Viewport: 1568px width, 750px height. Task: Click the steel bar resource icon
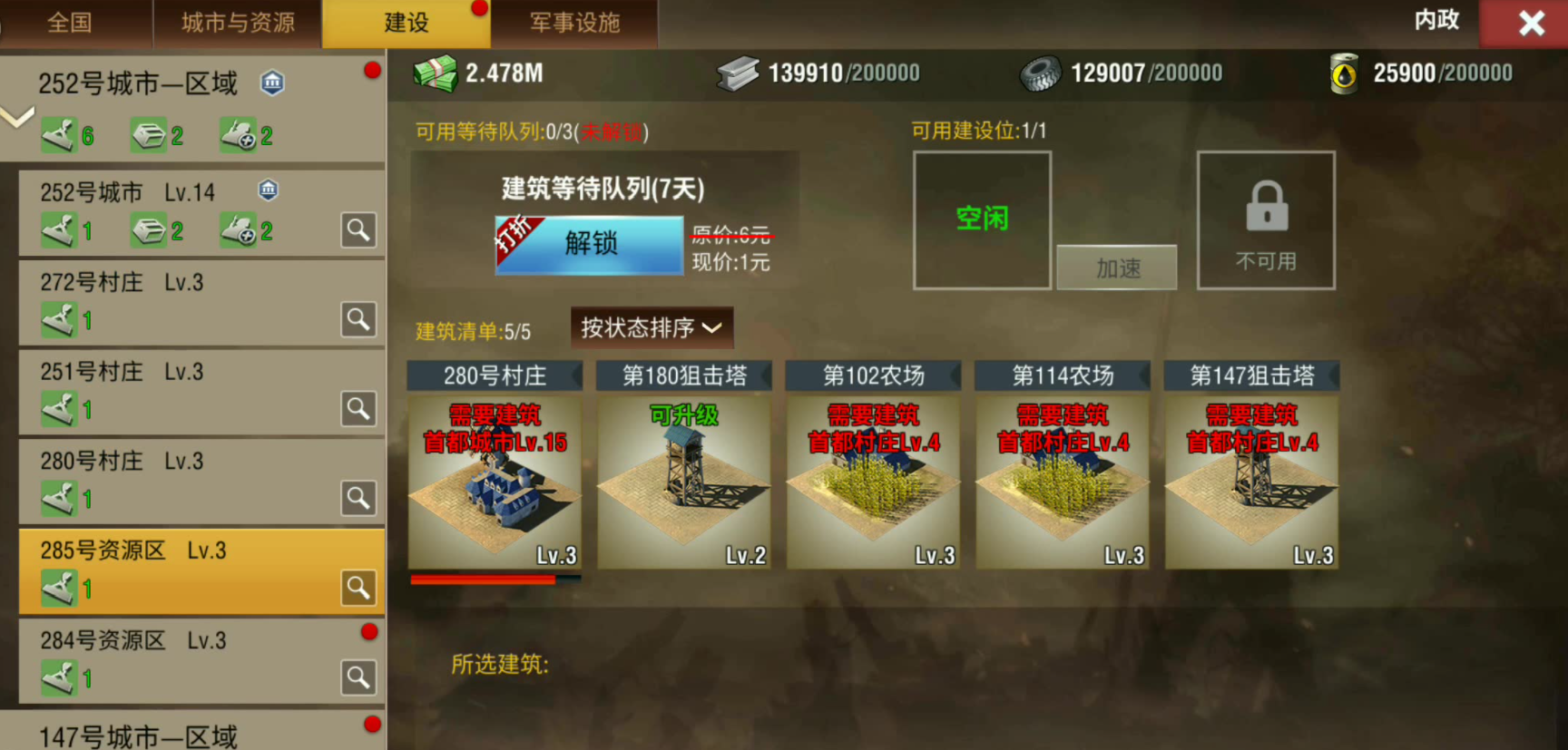point(738,73)
